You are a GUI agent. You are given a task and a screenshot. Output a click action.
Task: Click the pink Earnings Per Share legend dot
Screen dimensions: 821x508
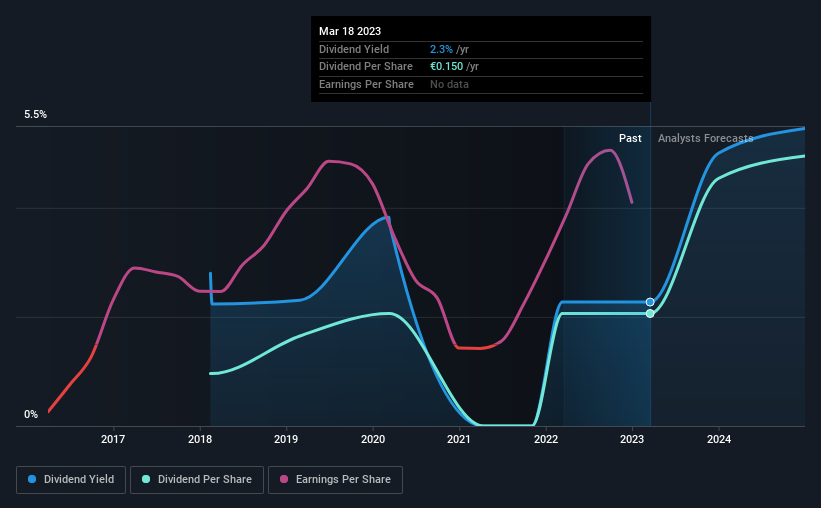coord(284,479)
